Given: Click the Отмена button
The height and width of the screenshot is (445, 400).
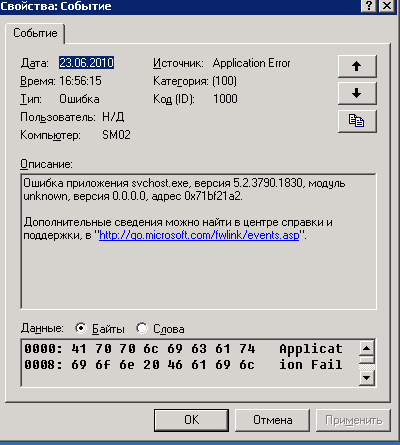Looking at the screenshot, I should pos(272,420).
